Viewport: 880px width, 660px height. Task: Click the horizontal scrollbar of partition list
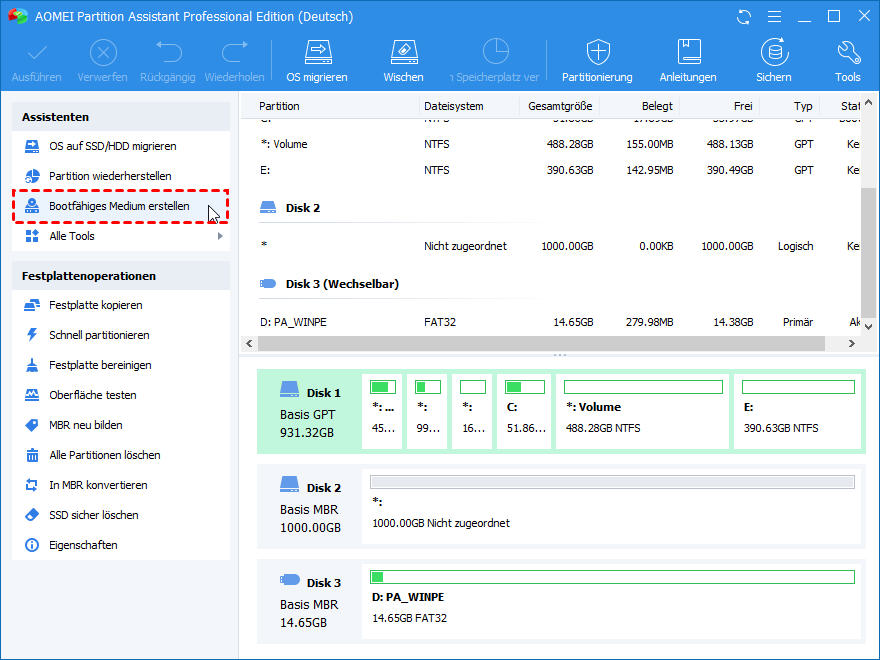(540, 343)
